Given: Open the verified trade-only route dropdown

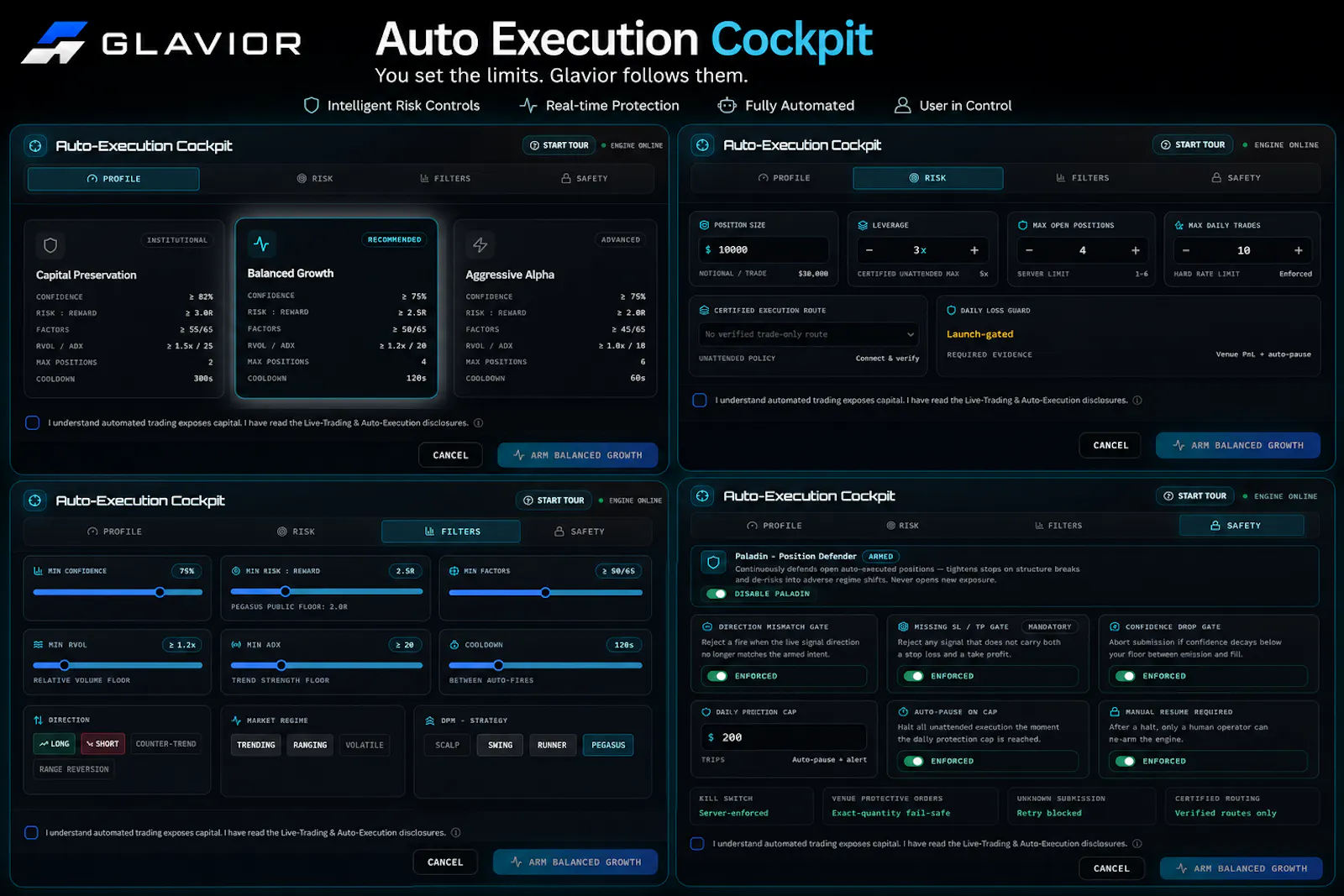Looking at the screenshot, I should click(x=808, y=334).
